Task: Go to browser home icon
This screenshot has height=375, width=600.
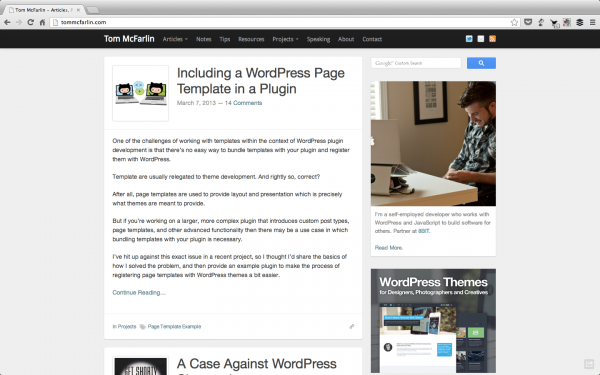Action: pos(42,23)
